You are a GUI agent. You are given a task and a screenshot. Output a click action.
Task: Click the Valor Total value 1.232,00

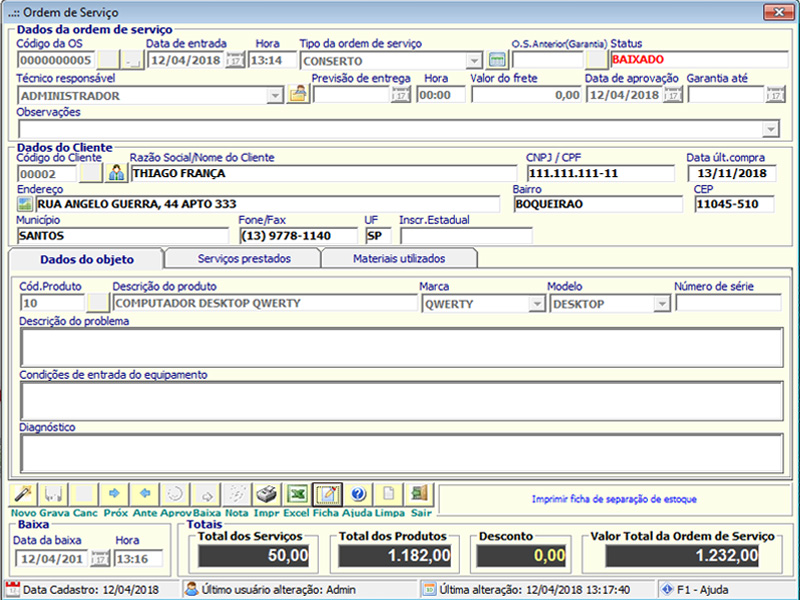click(682, 556)
